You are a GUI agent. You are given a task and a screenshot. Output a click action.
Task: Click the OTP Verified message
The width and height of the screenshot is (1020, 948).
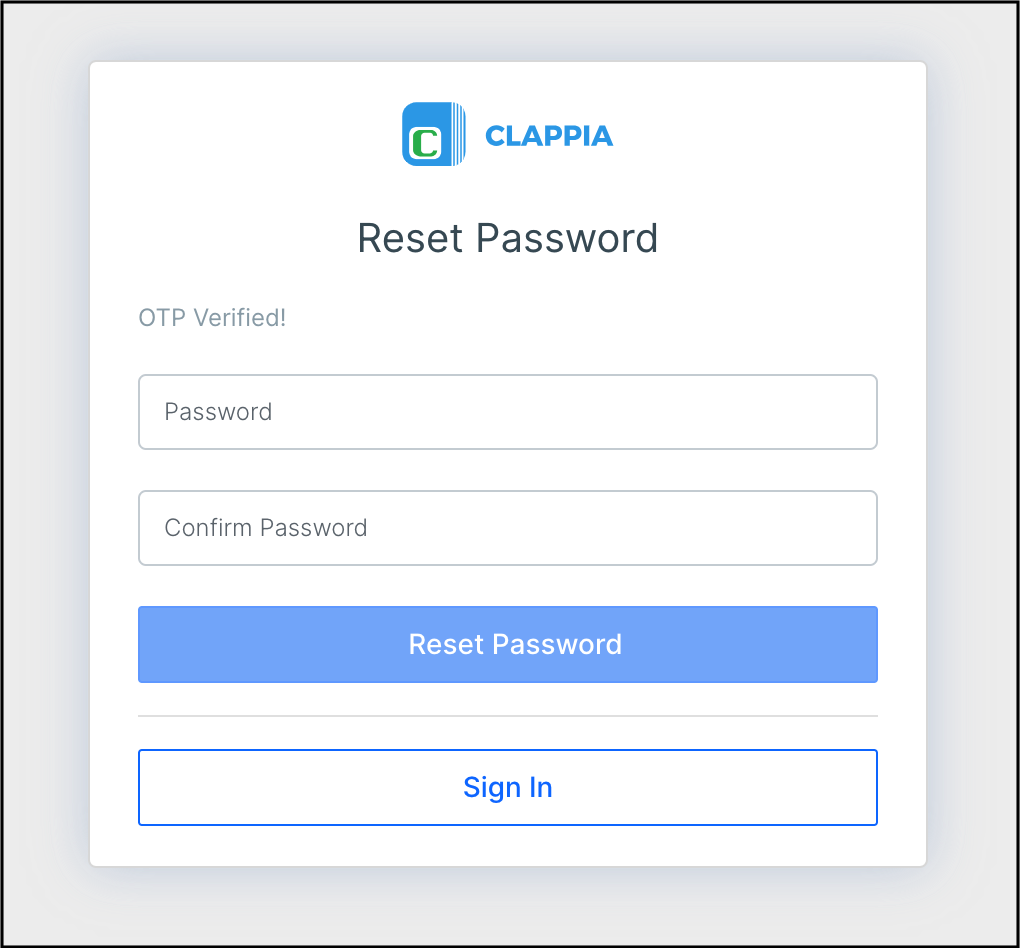pyautogui.click(x=212, y=317)
